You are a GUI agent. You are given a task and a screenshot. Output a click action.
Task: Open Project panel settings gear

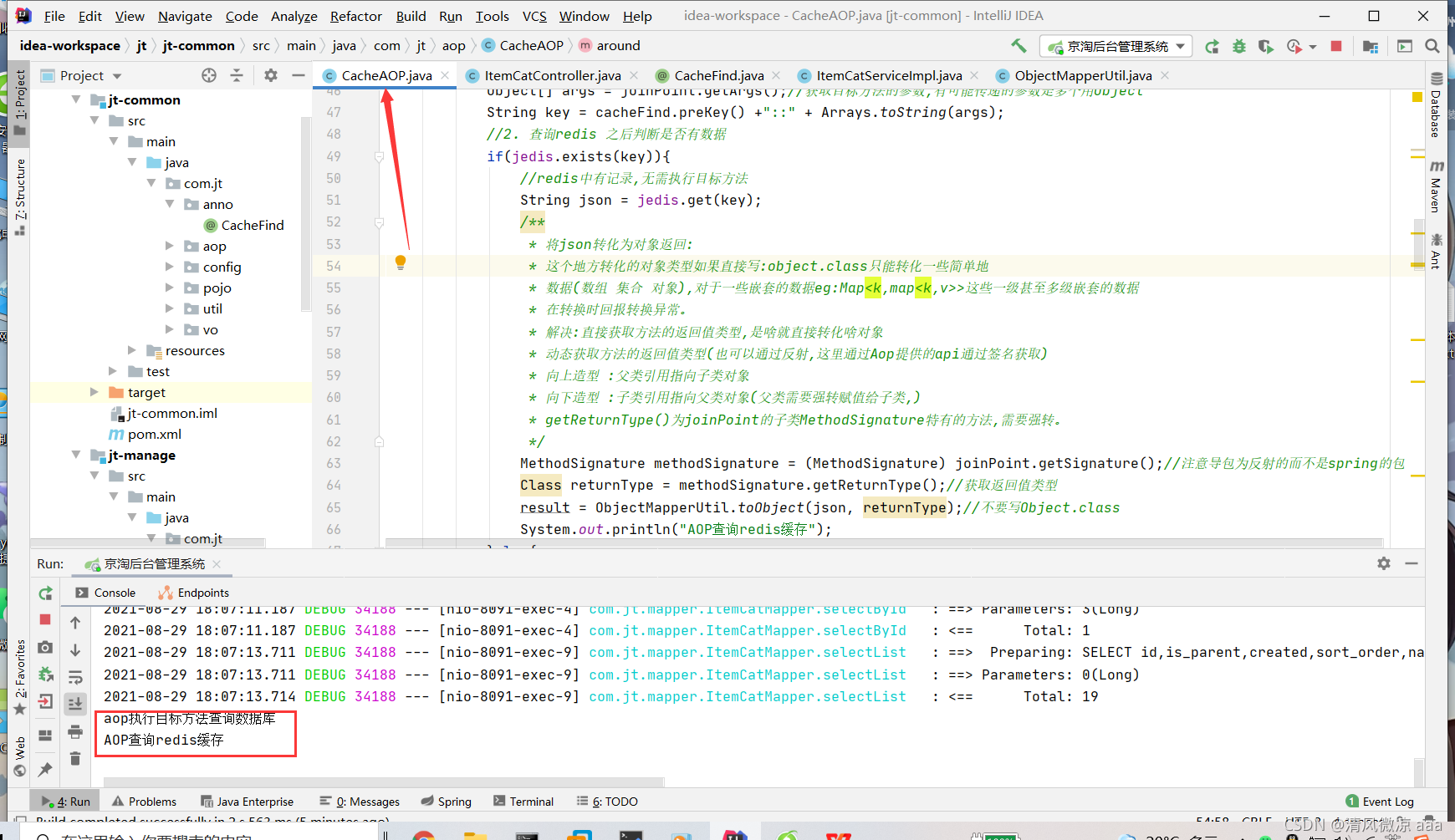point(270,75)
